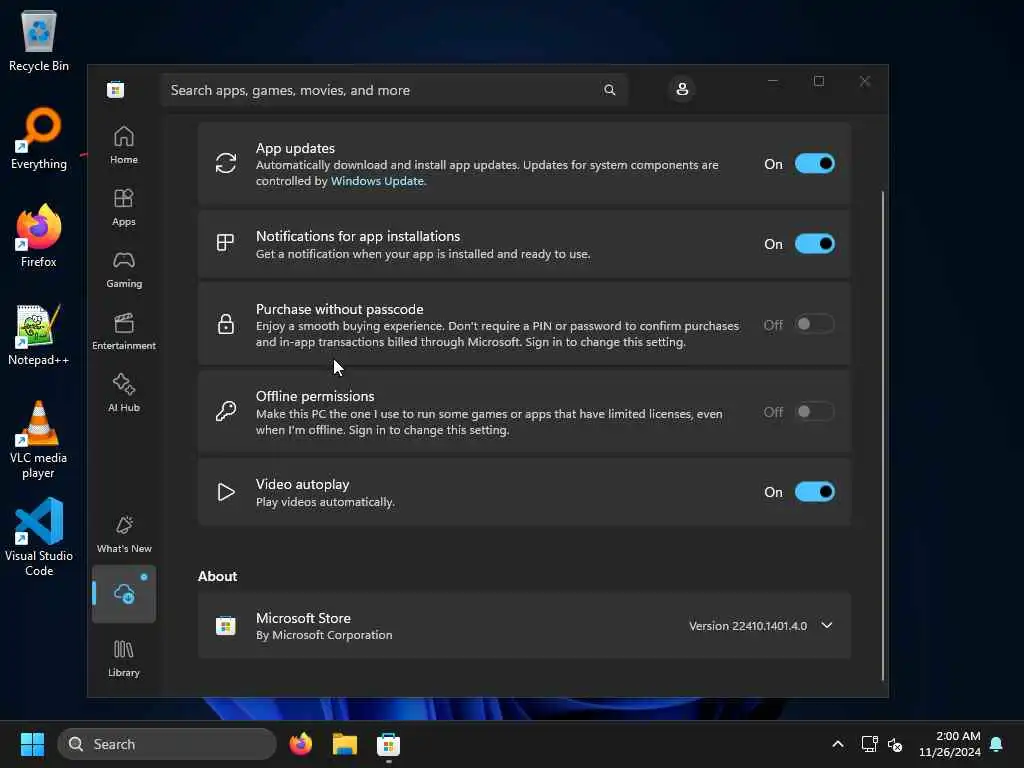Open Apps section in sidebar
The height and width of the screenshot is (768, 1024).
point(123,207)
